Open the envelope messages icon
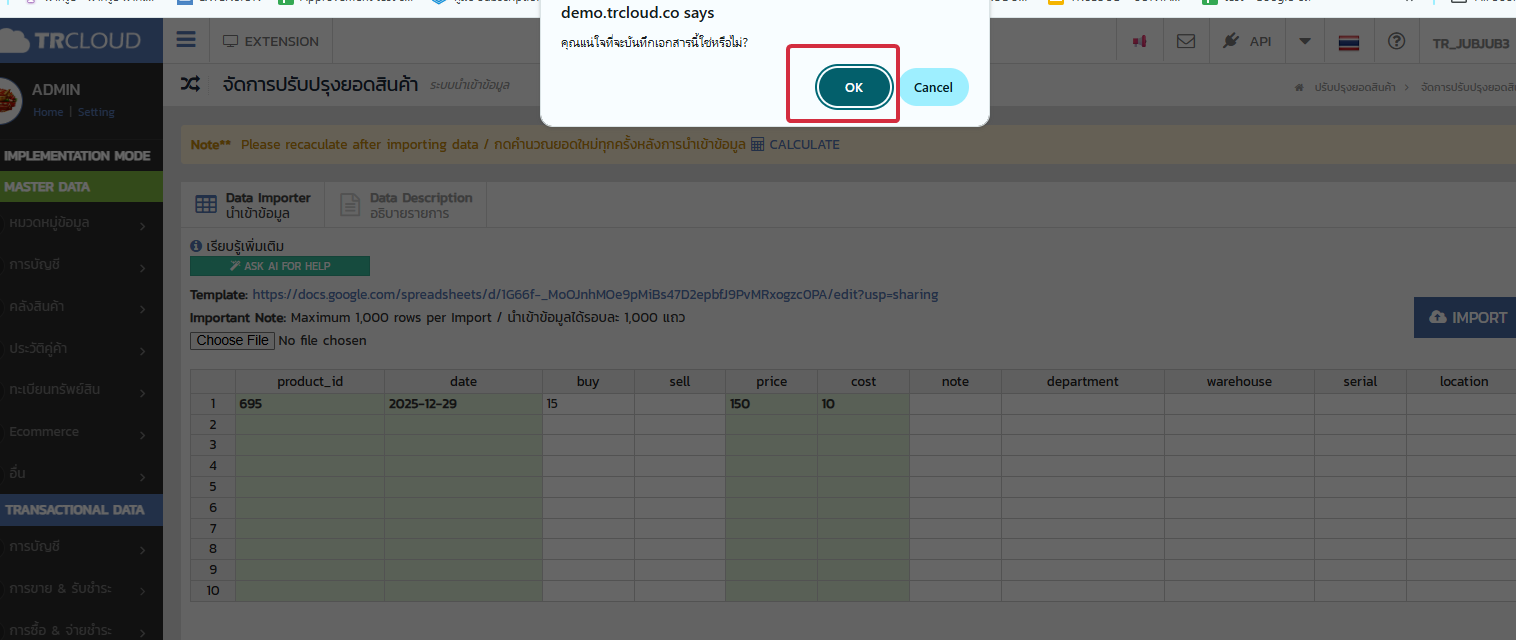Image resolution: width=1516 pixels, height=640 pixels. click(1185, 42)
